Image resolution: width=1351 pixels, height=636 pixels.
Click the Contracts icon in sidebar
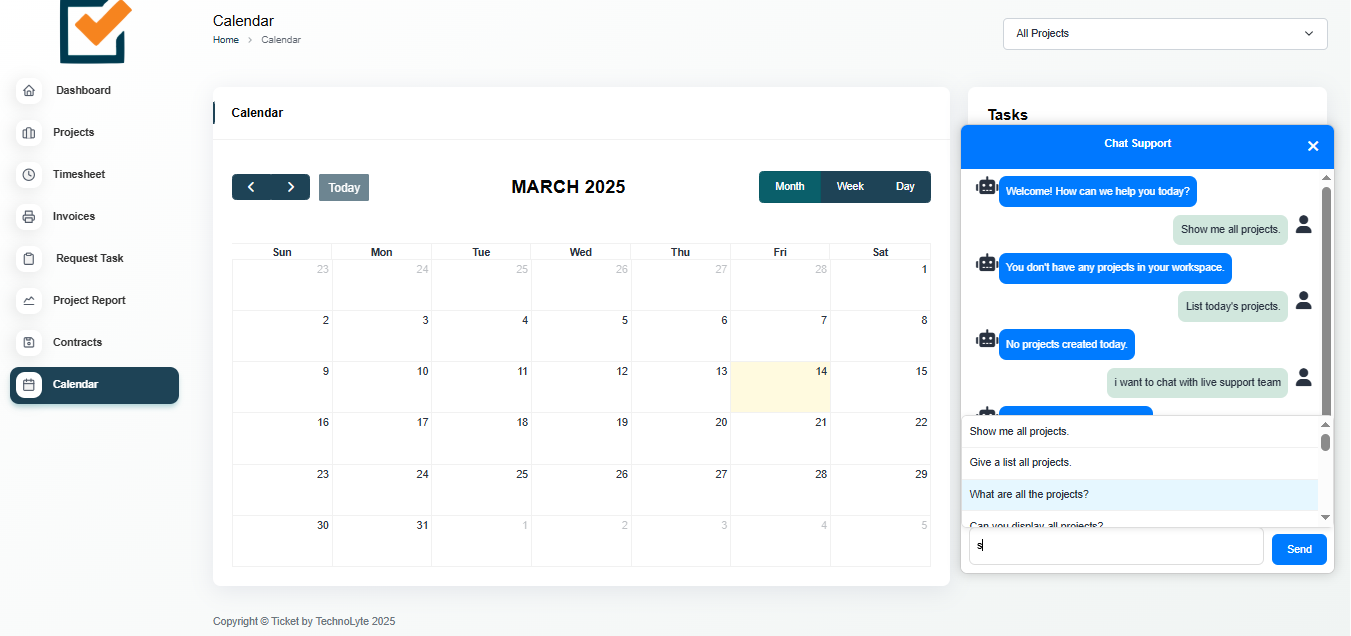[x=29, y=343]
